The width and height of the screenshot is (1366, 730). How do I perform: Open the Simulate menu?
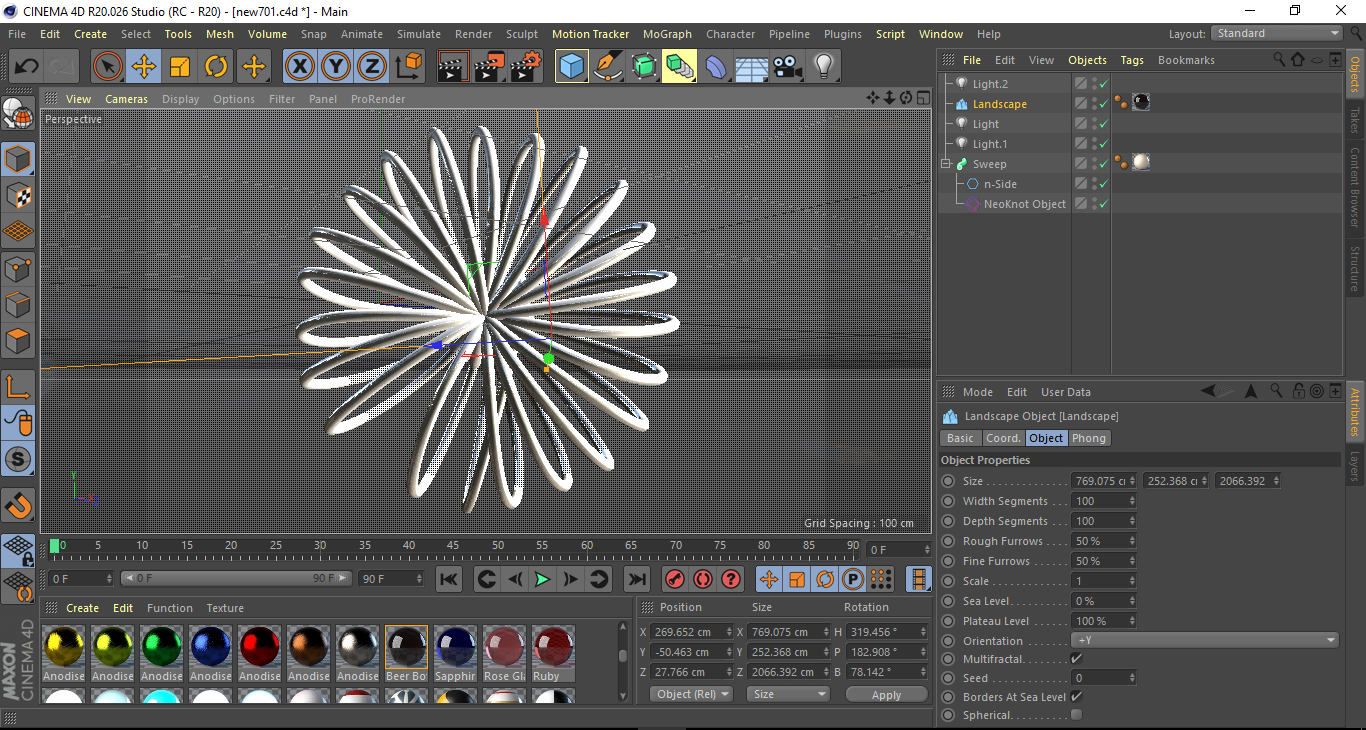click(418, 34)
